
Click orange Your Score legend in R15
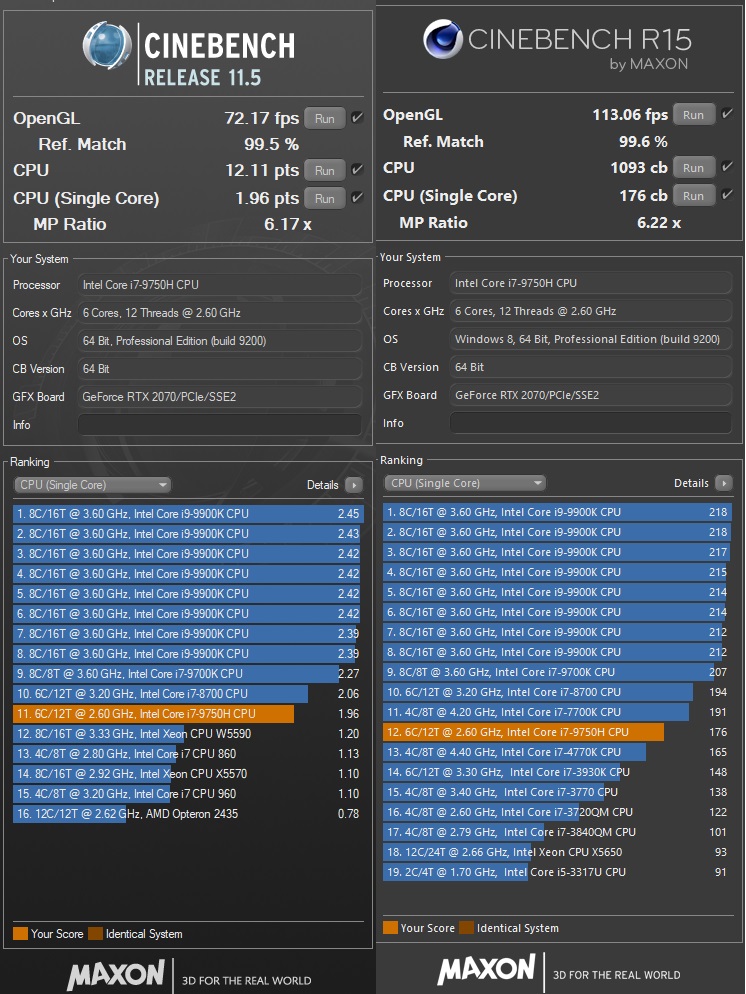[x=390, y=928]
